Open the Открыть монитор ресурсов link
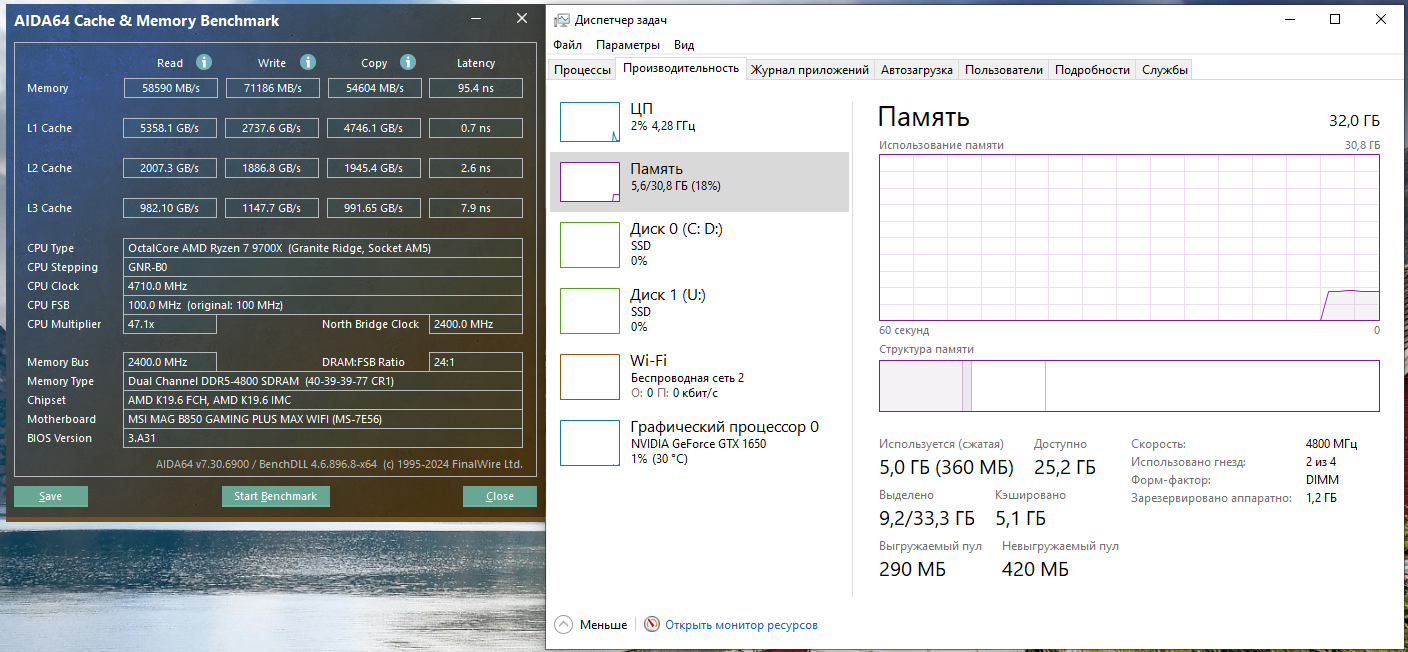1408x652 pixels. point(741,625)
